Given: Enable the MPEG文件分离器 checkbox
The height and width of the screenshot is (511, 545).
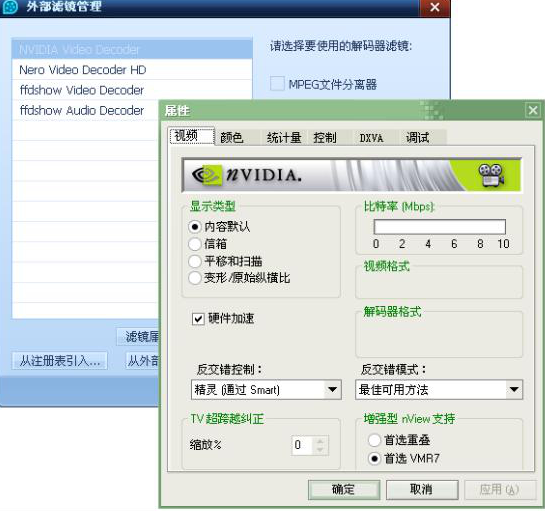Looking at the screenshot, I should 277,84.
